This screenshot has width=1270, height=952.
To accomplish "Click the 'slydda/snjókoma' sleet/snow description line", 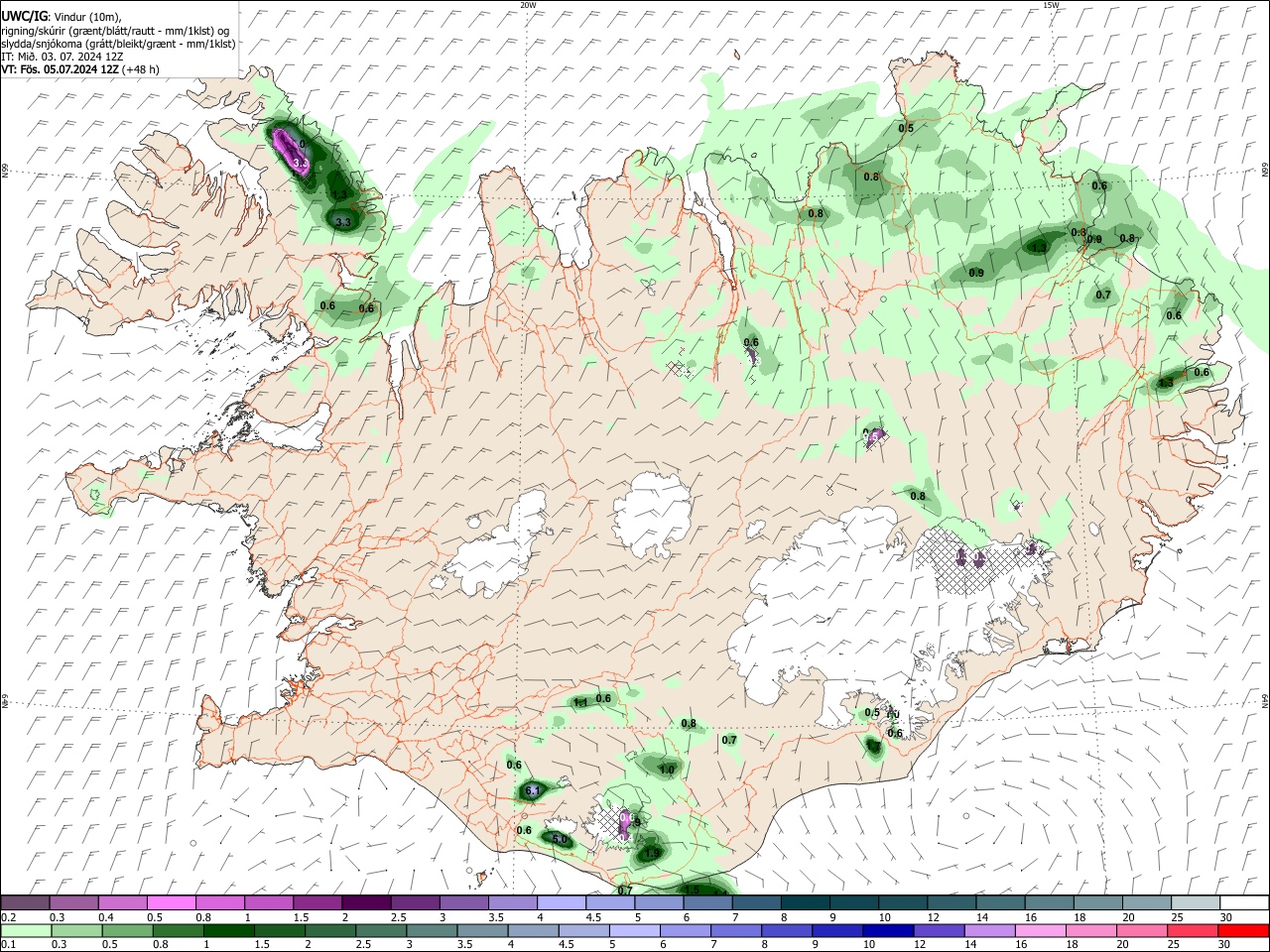I will coord(118,43).
